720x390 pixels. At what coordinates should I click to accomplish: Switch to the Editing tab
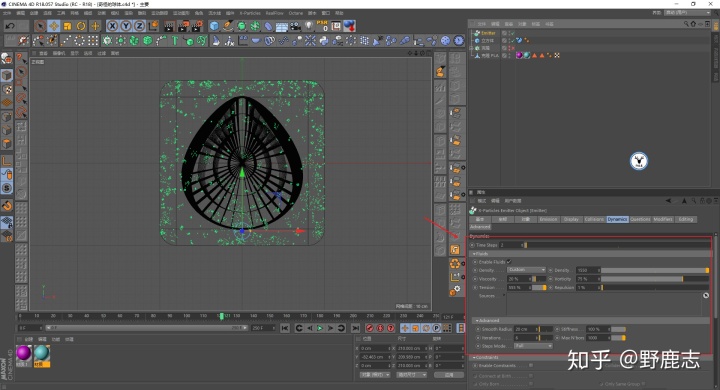tap(686, 219)
